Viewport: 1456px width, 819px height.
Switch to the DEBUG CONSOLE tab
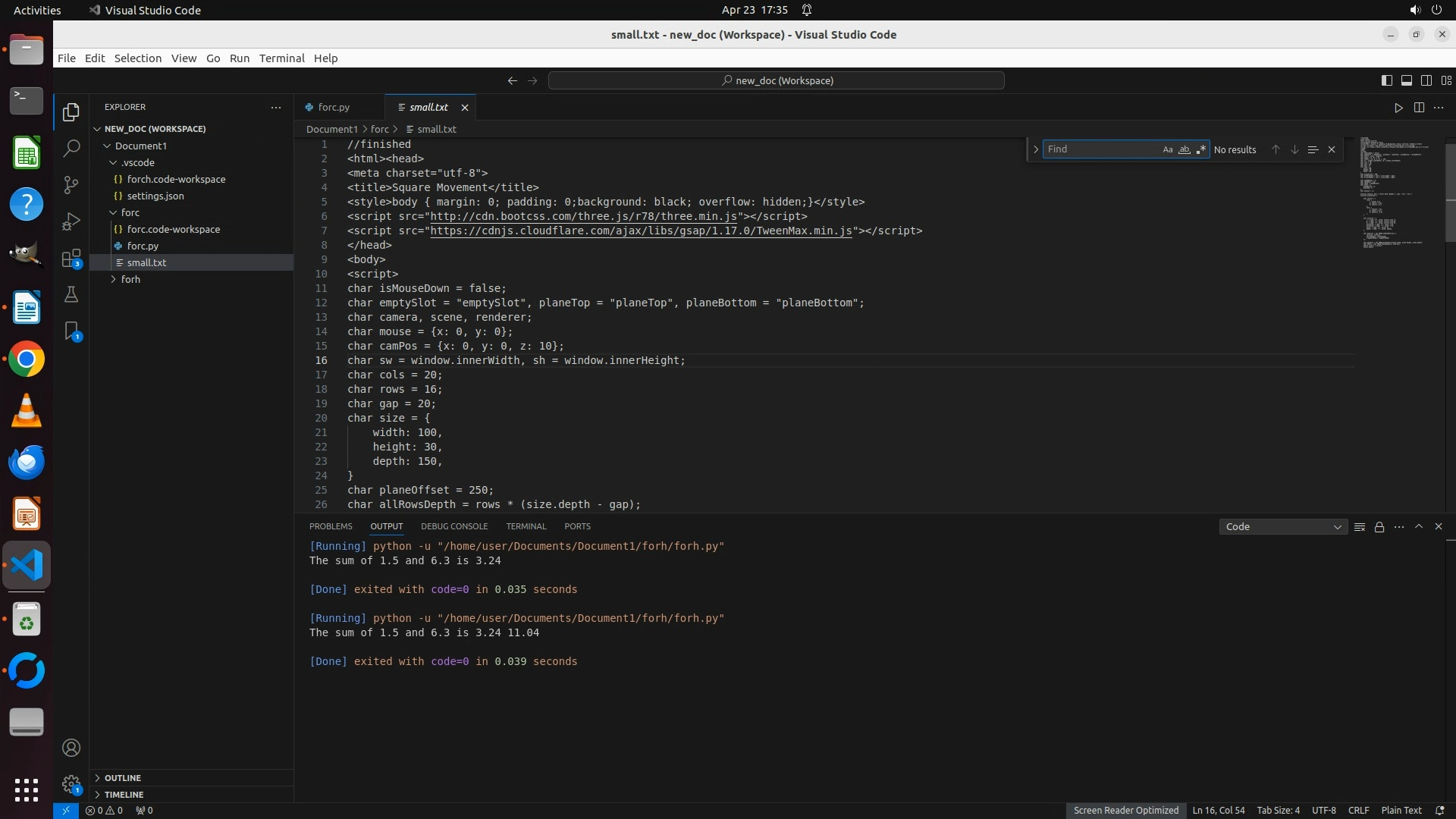point(454,526)
